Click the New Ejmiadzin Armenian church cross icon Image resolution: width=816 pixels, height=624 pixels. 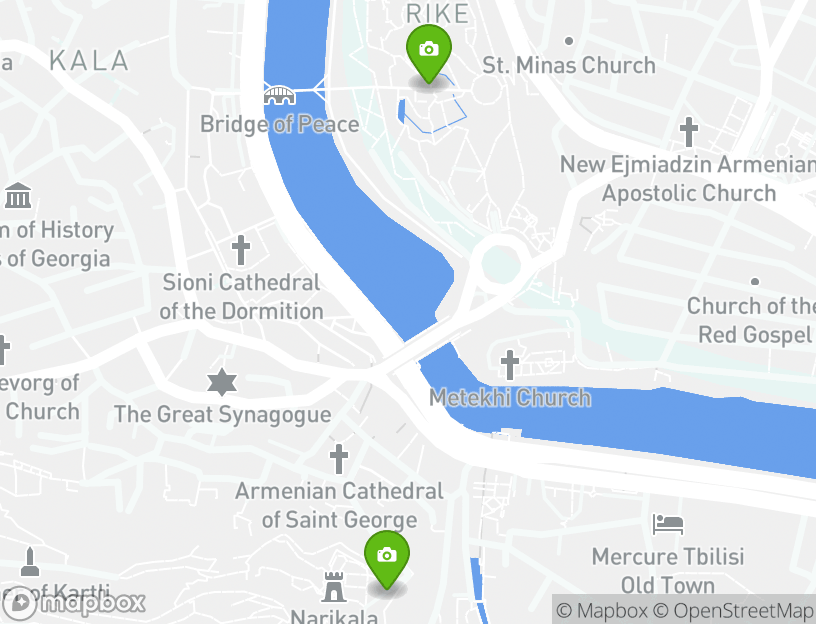[688, 132]
